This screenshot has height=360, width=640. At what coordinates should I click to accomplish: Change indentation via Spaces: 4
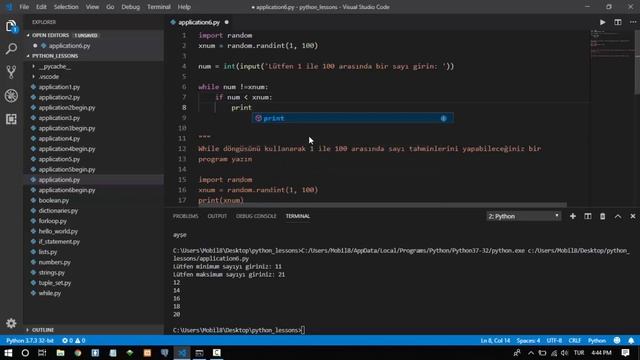[528, 340]
